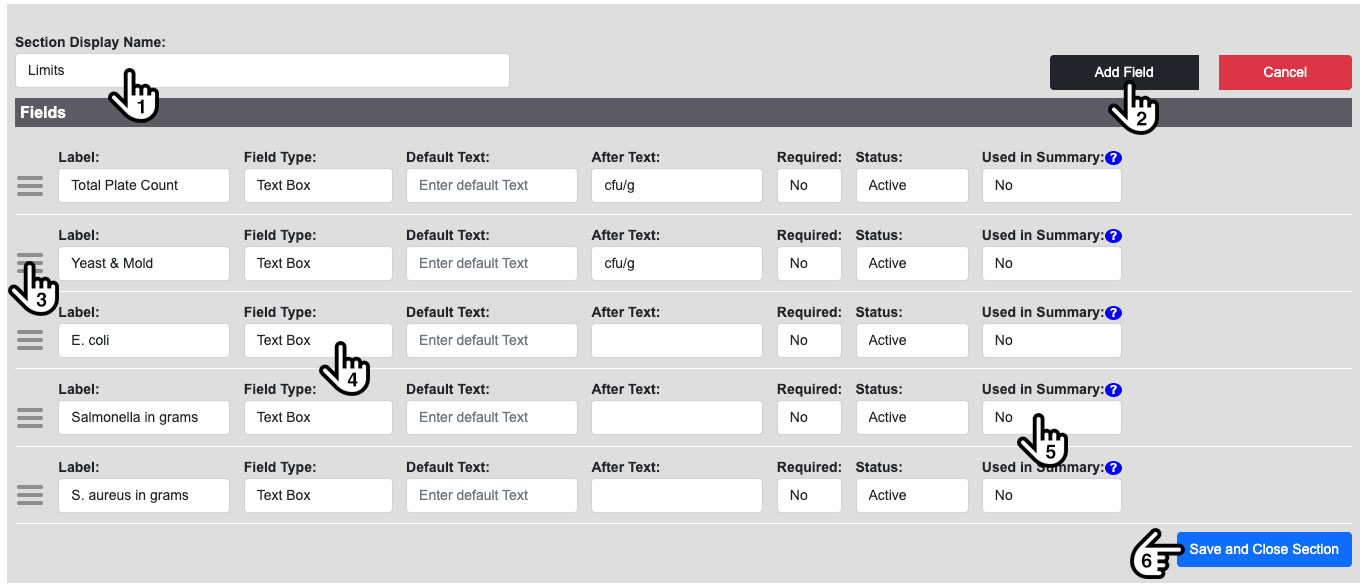Click drag handle icon for Total Plate Count row
Viewport: 1367px width, 588px height.
(x=30, y=186)
